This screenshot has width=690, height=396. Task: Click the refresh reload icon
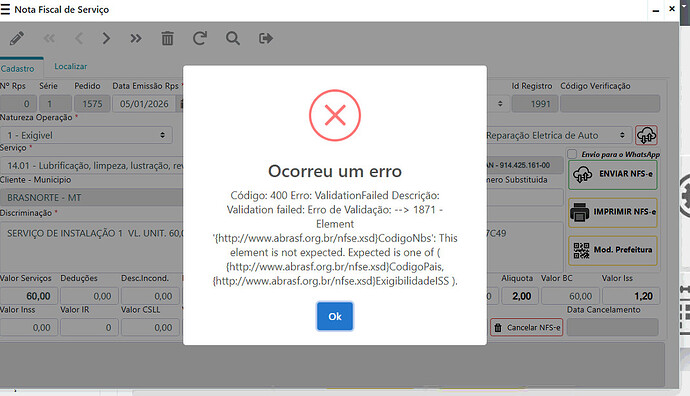coord(199,38)
